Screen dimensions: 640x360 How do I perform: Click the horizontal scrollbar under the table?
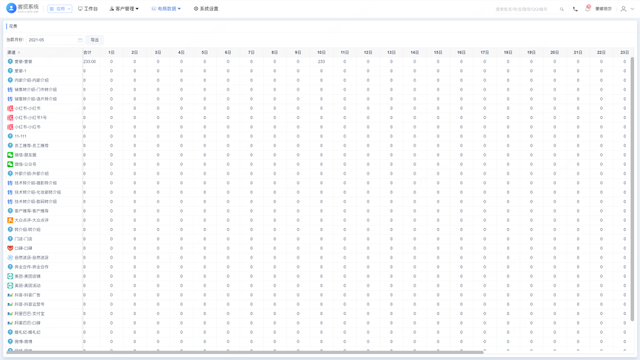click(x=245, y=352)
